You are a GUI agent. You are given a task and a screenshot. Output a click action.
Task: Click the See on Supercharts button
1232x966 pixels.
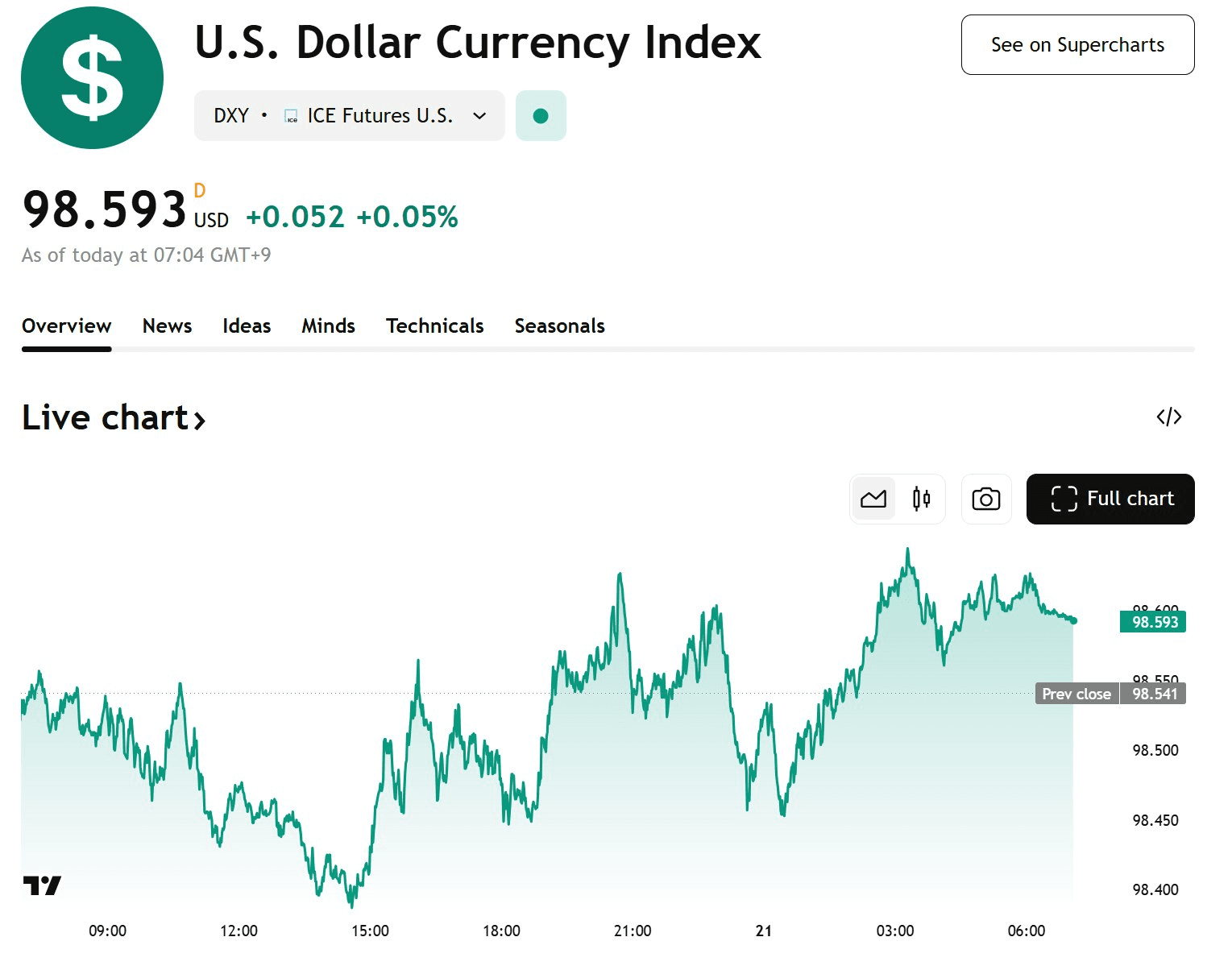(1077, 45)
